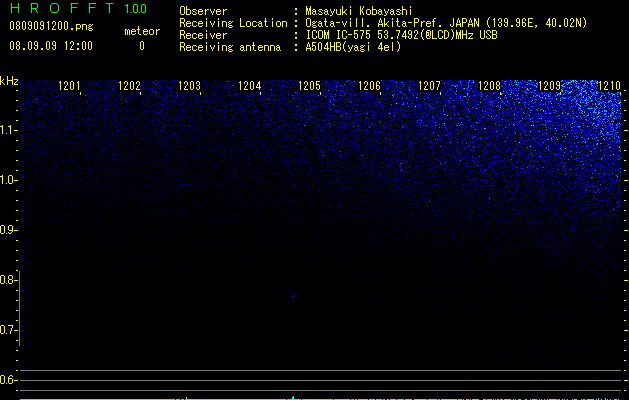Viewport: 629px width, 400px height.
Task: Select the 1205 time marker
Action: pos(309,85)
